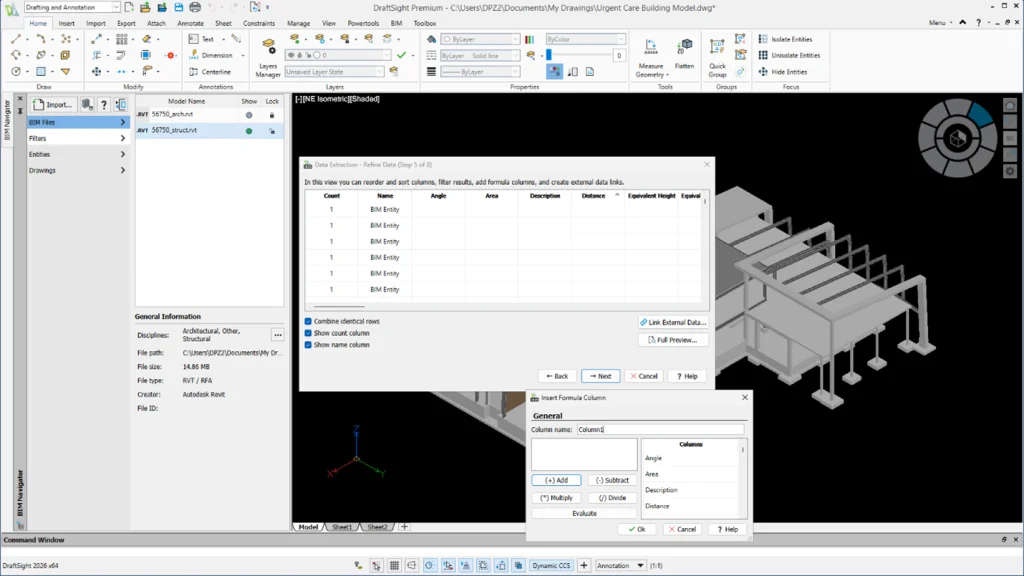This screenshot has width=1024, height=576.
Task: Disable Show name column checkbox
Action: pos(309,345)
